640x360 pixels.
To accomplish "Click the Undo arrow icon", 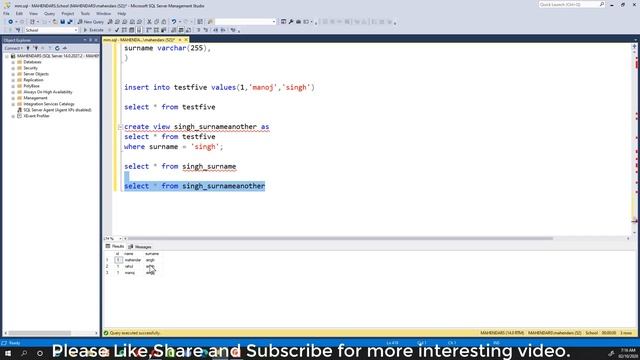I will 174,22.
